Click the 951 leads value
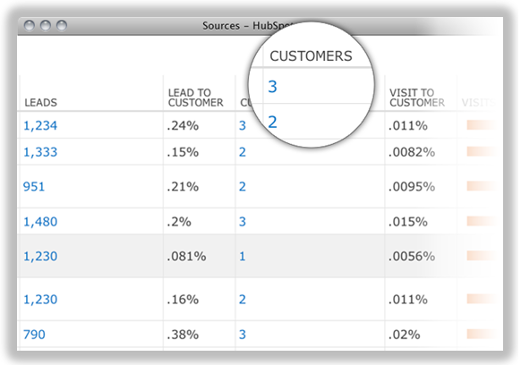Screen dimensions: 521x365 (34, 187)
